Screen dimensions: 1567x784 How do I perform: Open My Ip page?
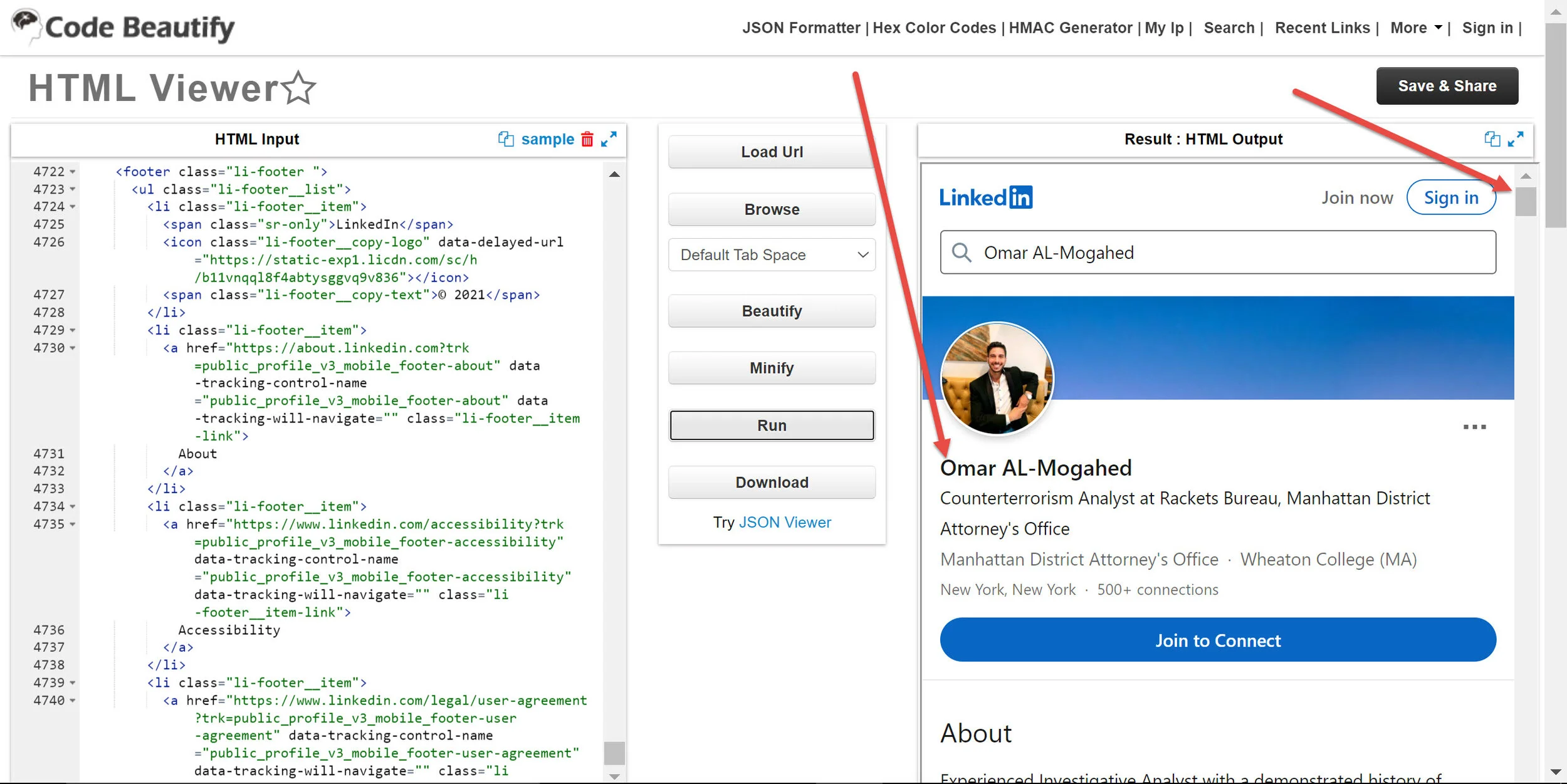pyautogui.click(x=1164, y=28)
